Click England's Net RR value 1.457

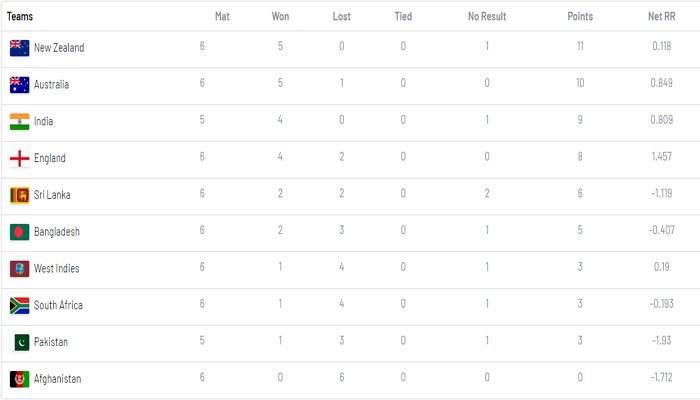660,158
